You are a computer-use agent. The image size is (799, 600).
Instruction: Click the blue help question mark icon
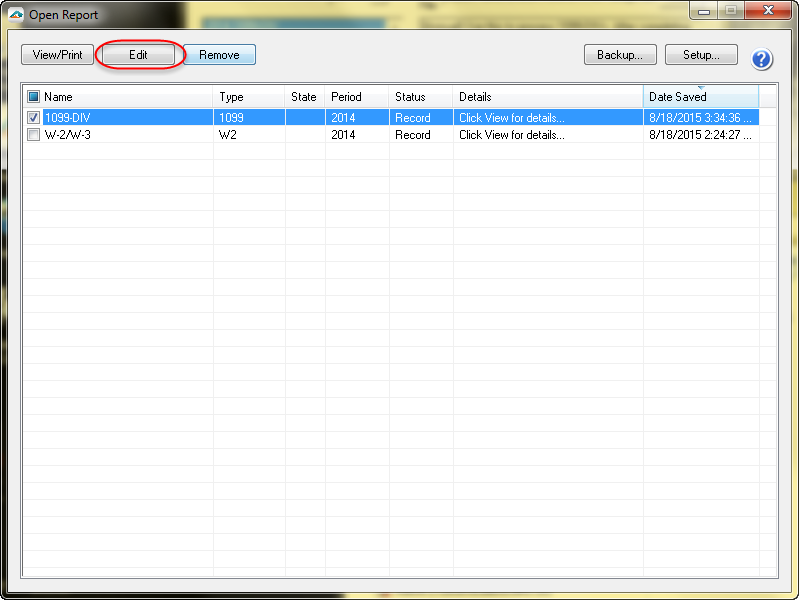(762, 59)
